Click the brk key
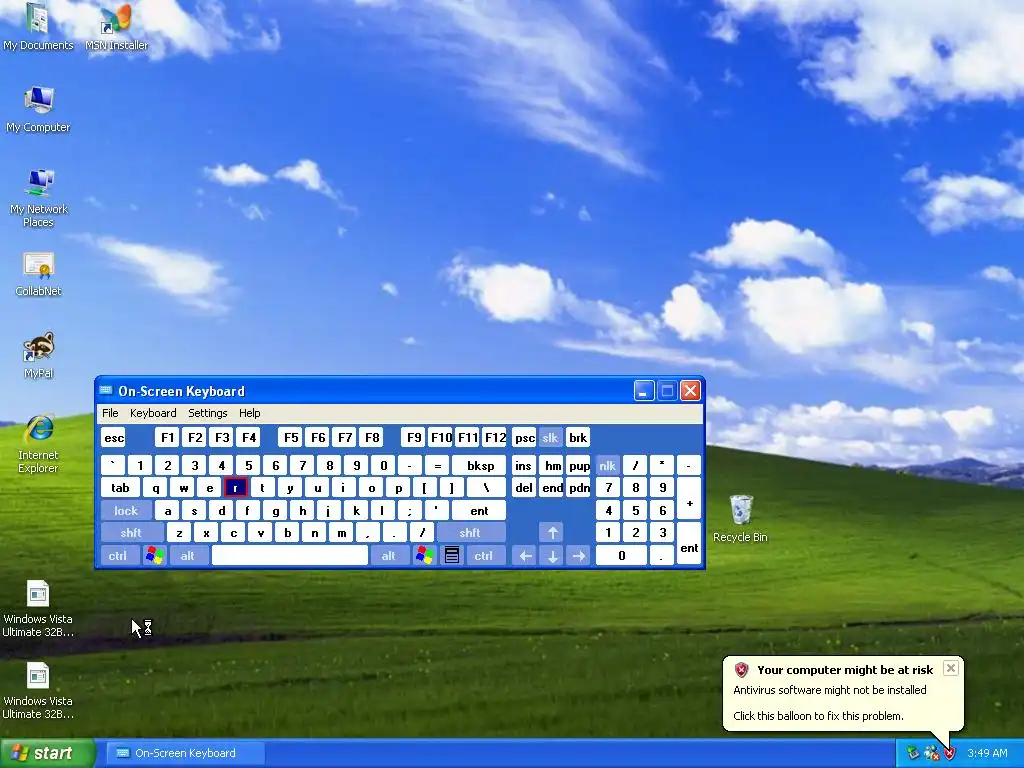Screen dimensions: 1024x768 click(x=578, y=438)
